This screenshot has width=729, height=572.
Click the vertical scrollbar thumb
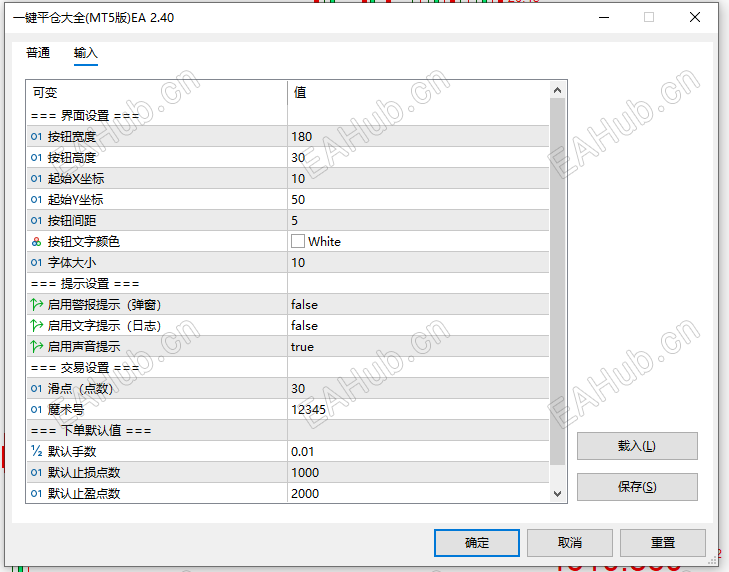point(557,281)
